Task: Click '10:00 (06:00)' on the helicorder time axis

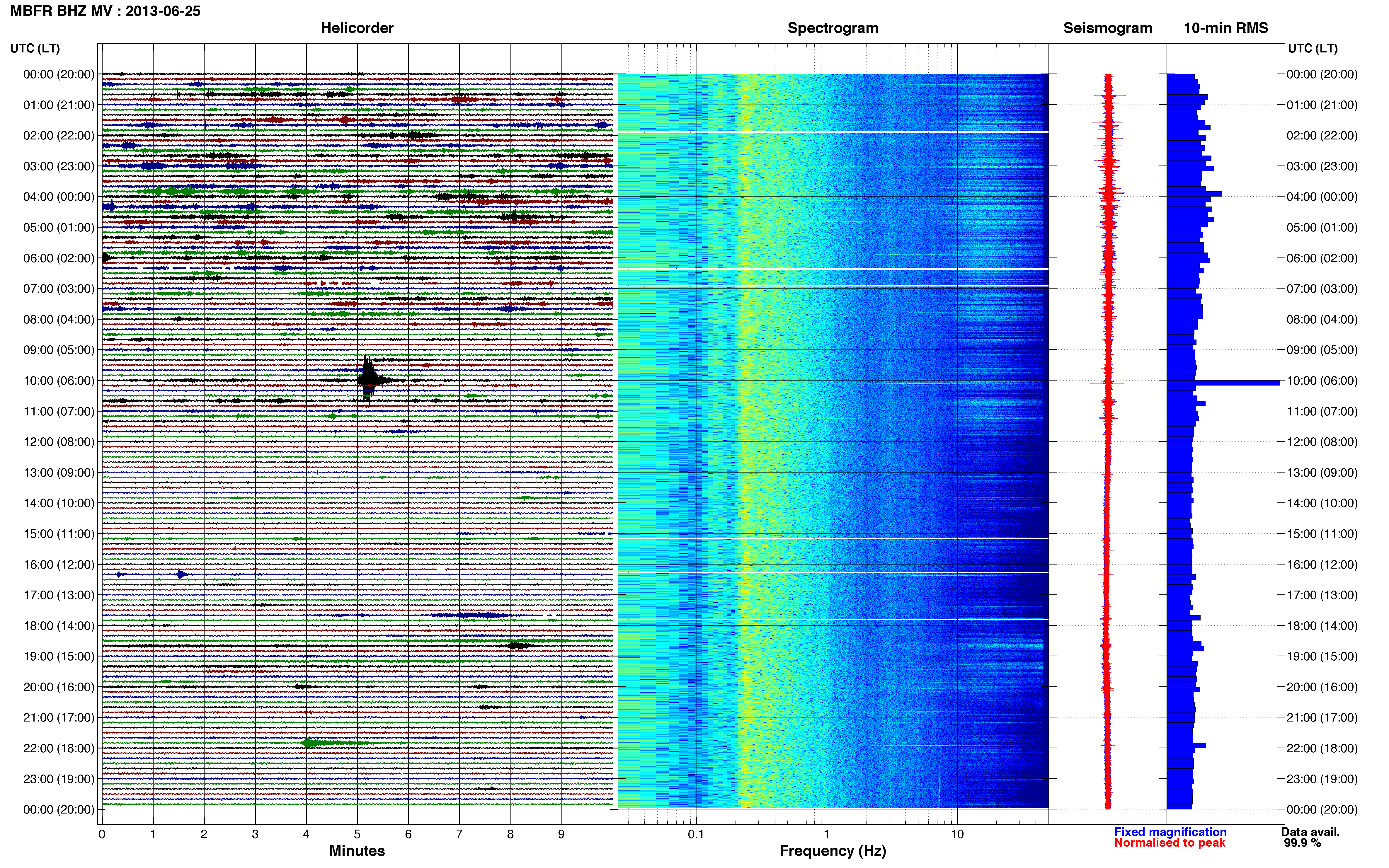Action: (x=59, y=381)
